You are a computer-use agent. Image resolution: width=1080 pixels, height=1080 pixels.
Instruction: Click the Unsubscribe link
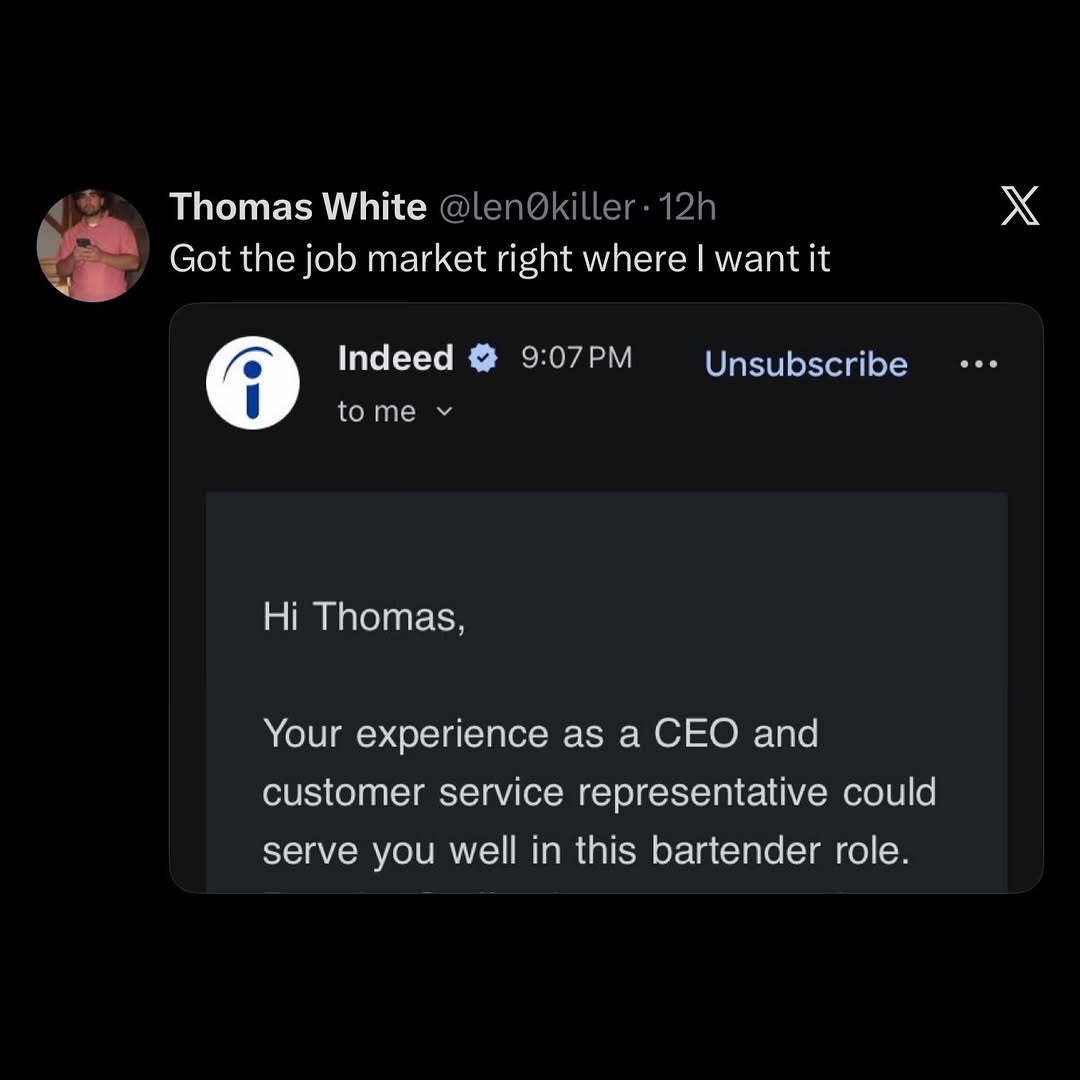click(x=806, y=364)
